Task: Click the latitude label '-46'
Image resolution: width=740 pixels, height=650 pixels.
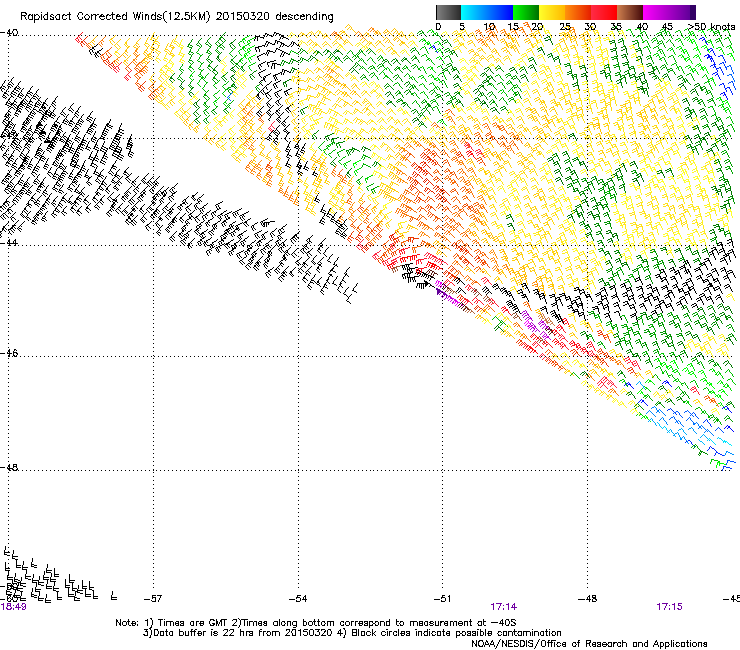Action: (x=9, y=353)
